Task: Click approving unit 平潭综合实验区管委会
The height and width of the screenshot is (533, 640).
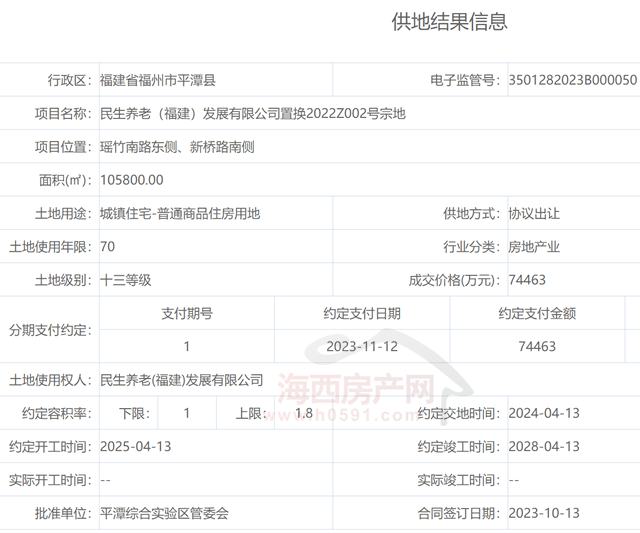Action: pos(164,513)
